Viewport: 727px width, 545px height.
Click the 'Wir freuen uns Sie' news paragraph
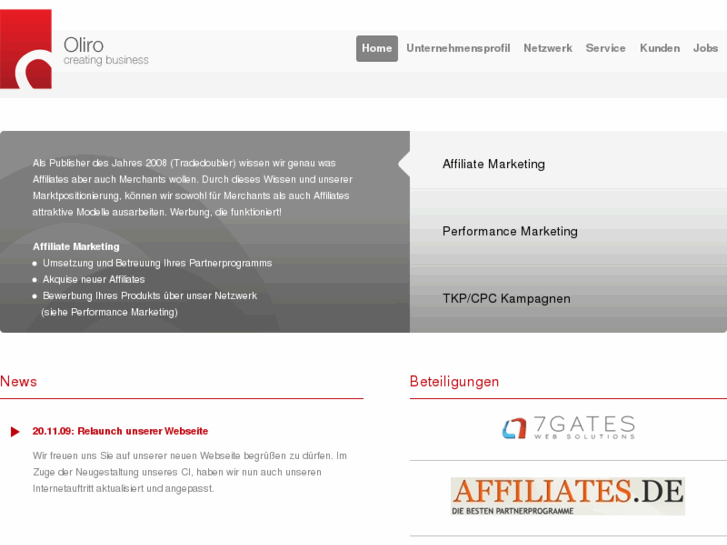point(190,472)
